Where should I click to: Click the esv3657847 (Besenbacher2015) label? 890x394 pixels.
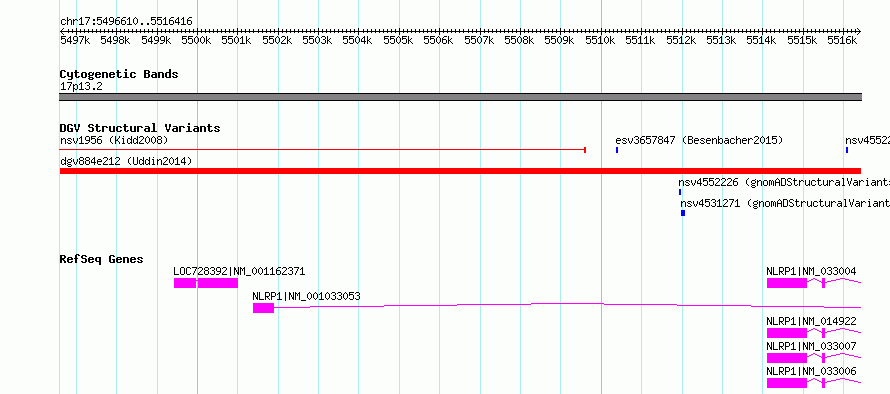click(x=699, y=140)
